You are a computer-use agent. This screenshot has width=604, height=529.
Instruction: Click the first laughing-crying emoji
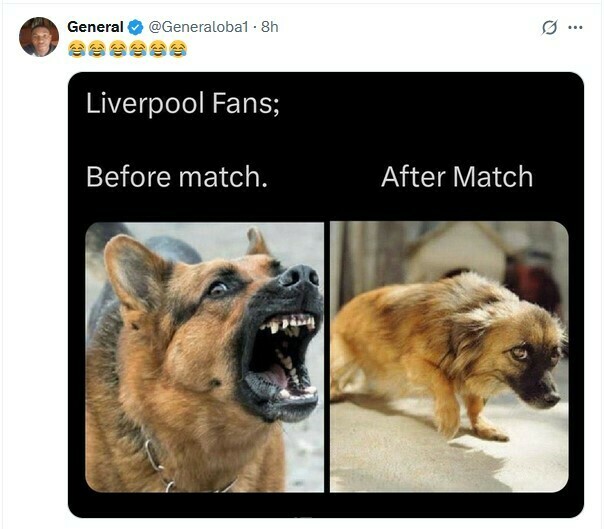[x=77, y=49]
